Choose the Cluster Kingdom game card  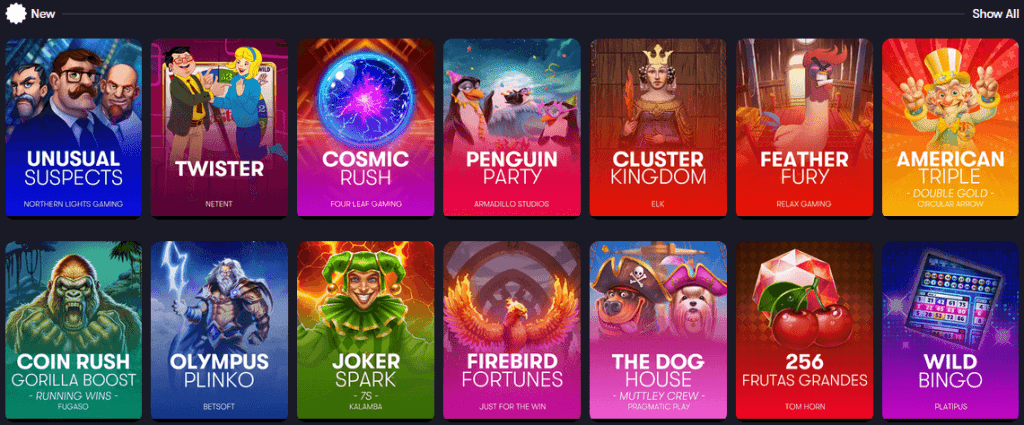pyautogui.click(x=658, y=128)
